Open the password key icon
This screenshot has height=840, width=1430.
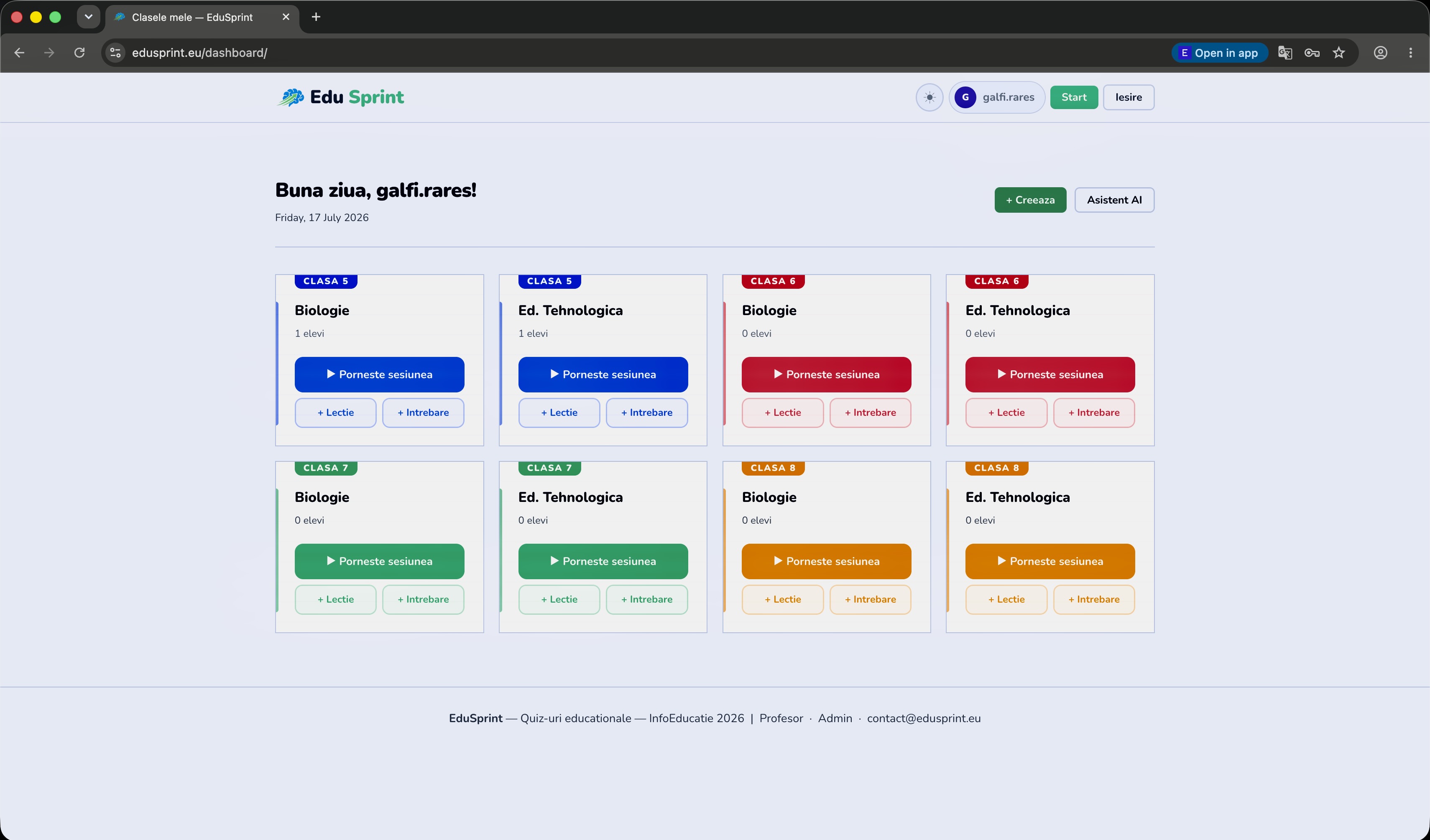[1311, 53]
